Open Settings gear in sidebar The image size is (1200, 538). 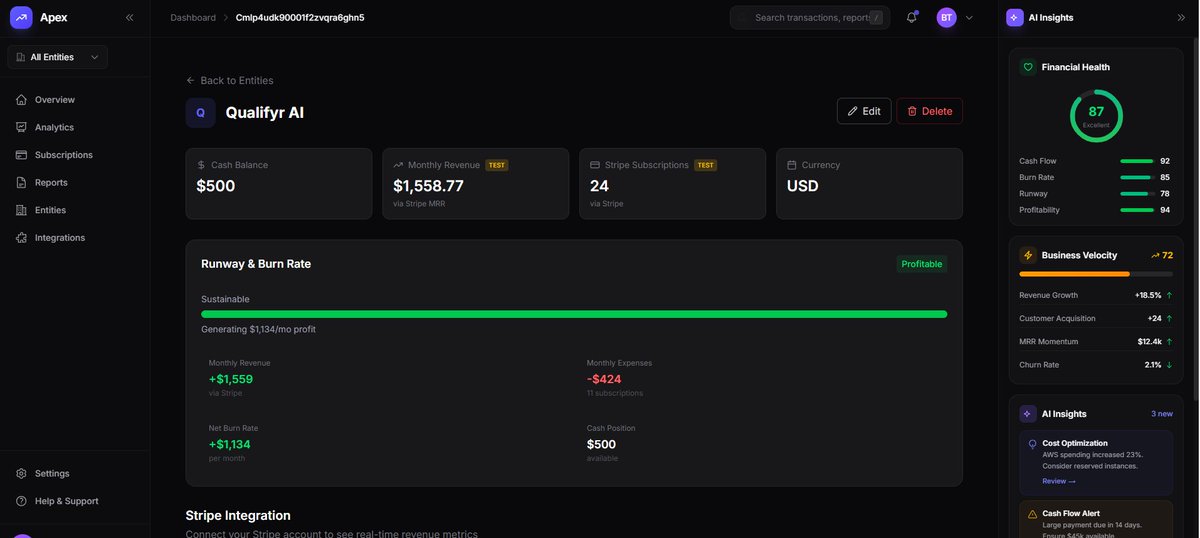point(75,473)
